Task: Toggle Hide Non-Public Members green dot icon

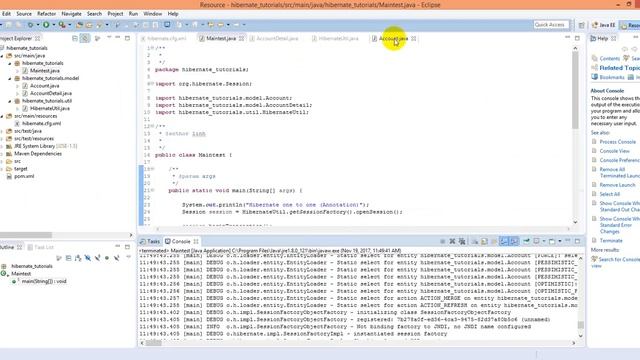Action: 107,258
